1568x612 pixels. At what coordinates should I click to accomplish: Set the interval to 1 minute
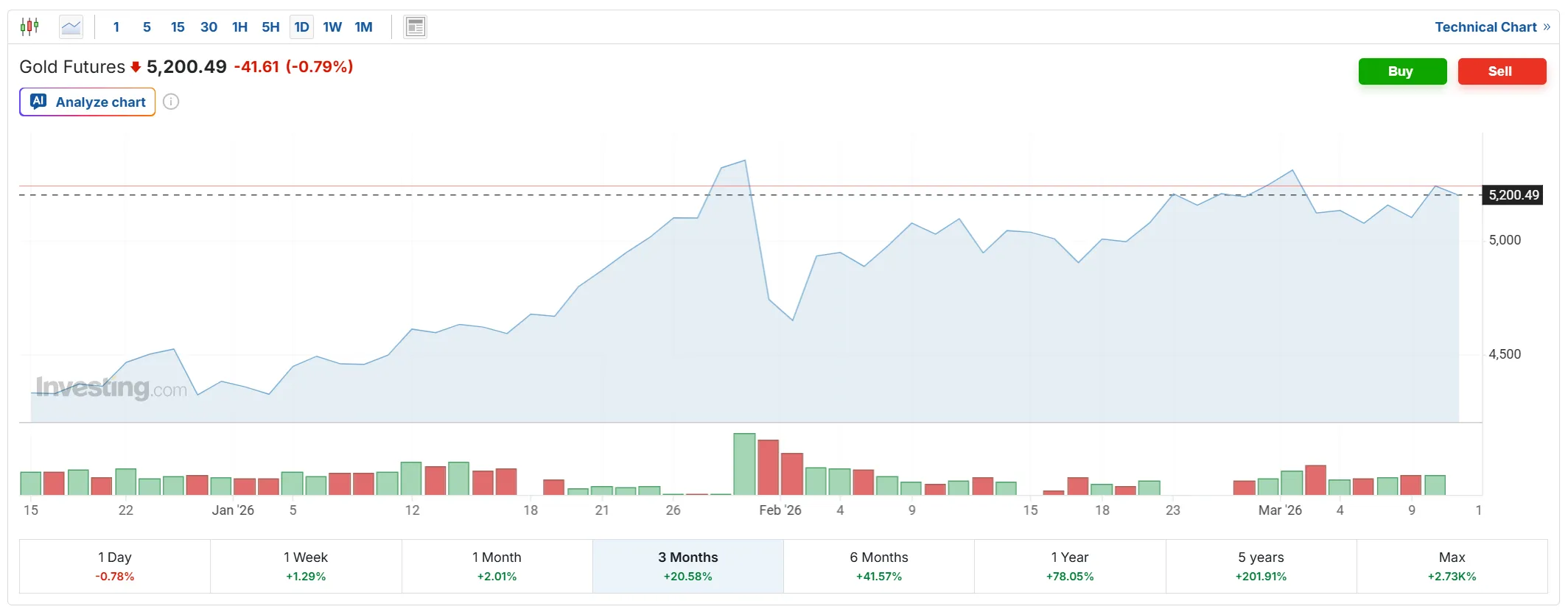[x=116, y=27]
